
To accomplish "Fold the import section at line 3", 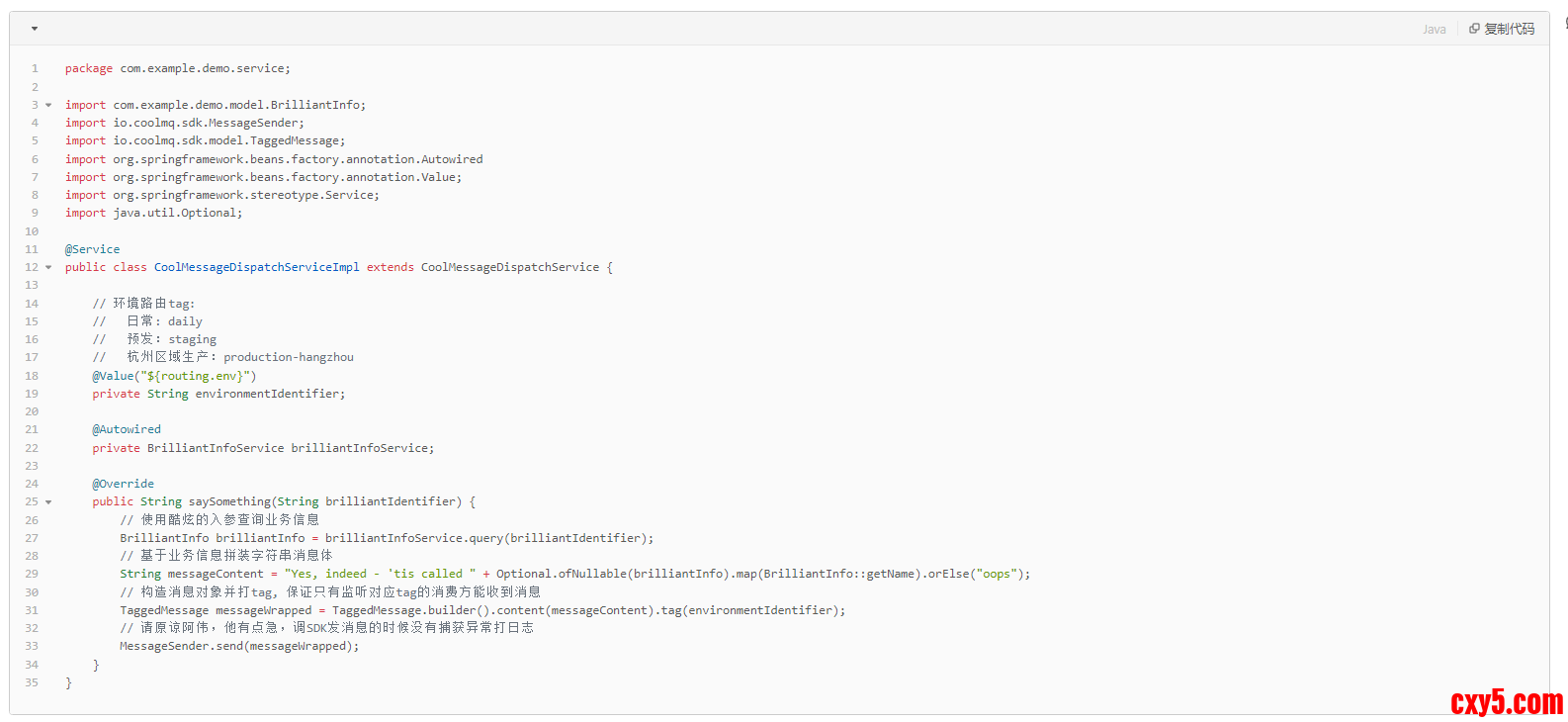I will pyautogui.click(x=48, y=105).
